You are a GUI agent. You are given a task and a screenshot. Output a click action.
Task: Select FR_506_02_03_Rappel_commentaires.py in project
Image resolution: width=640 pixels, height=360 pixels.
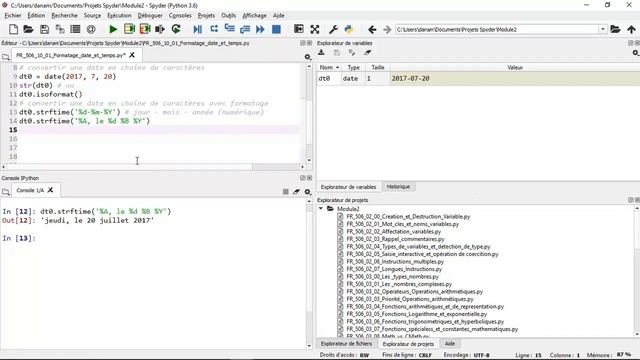[395, 239]
